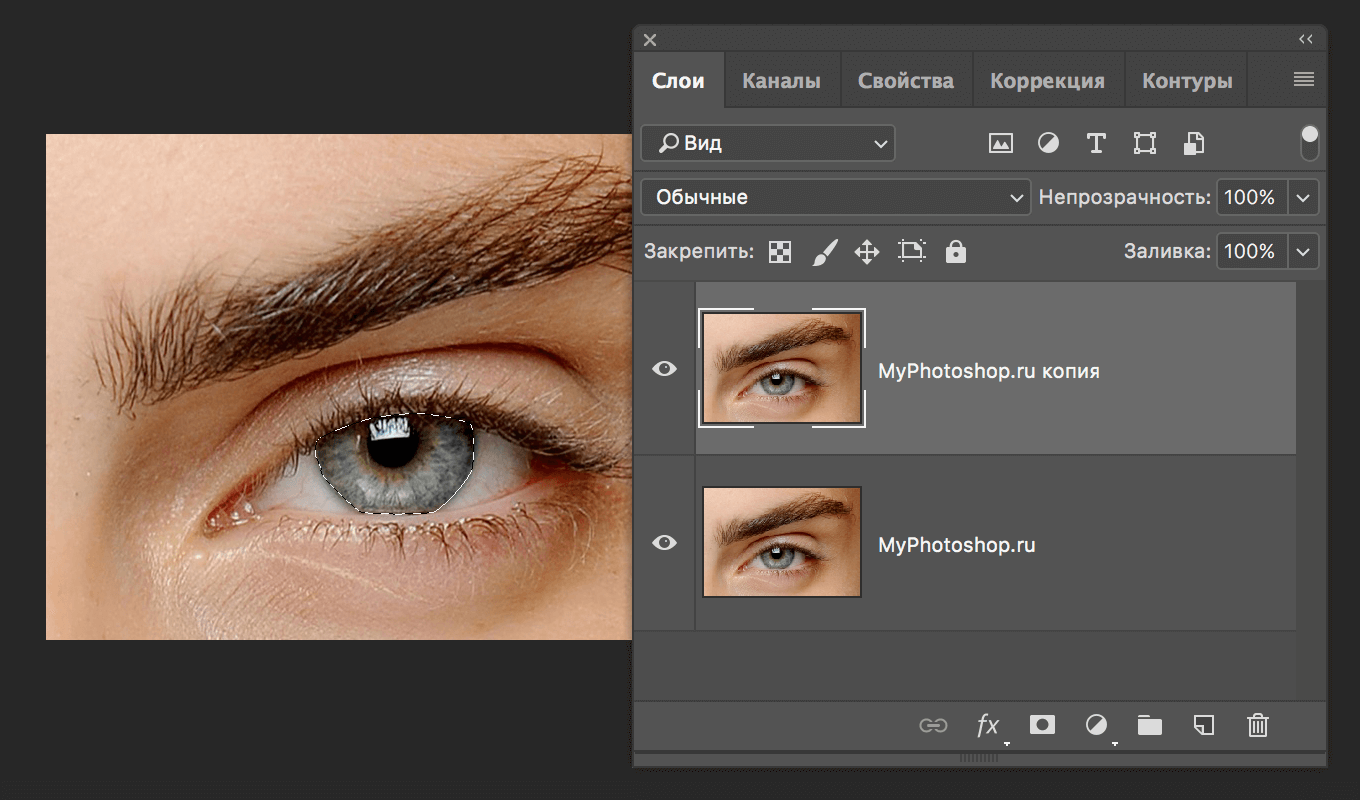The height and width of the screenshot is (800, 1360).
Task: Add a layer mask
Action: click(x=1042, y=725)
